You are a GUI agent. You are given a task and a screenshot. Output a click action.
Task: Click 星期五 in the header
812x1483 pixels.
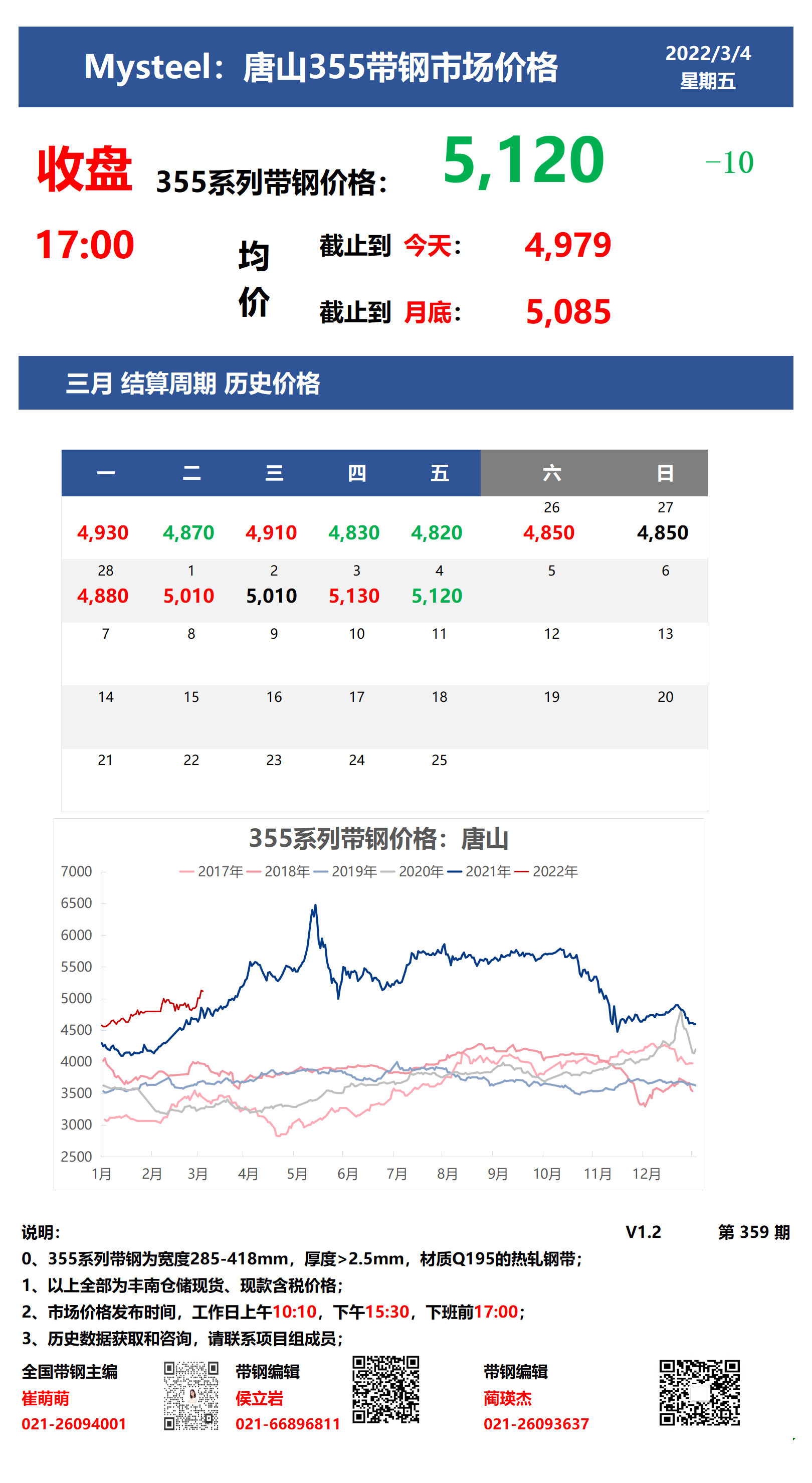tap(708, 81)
